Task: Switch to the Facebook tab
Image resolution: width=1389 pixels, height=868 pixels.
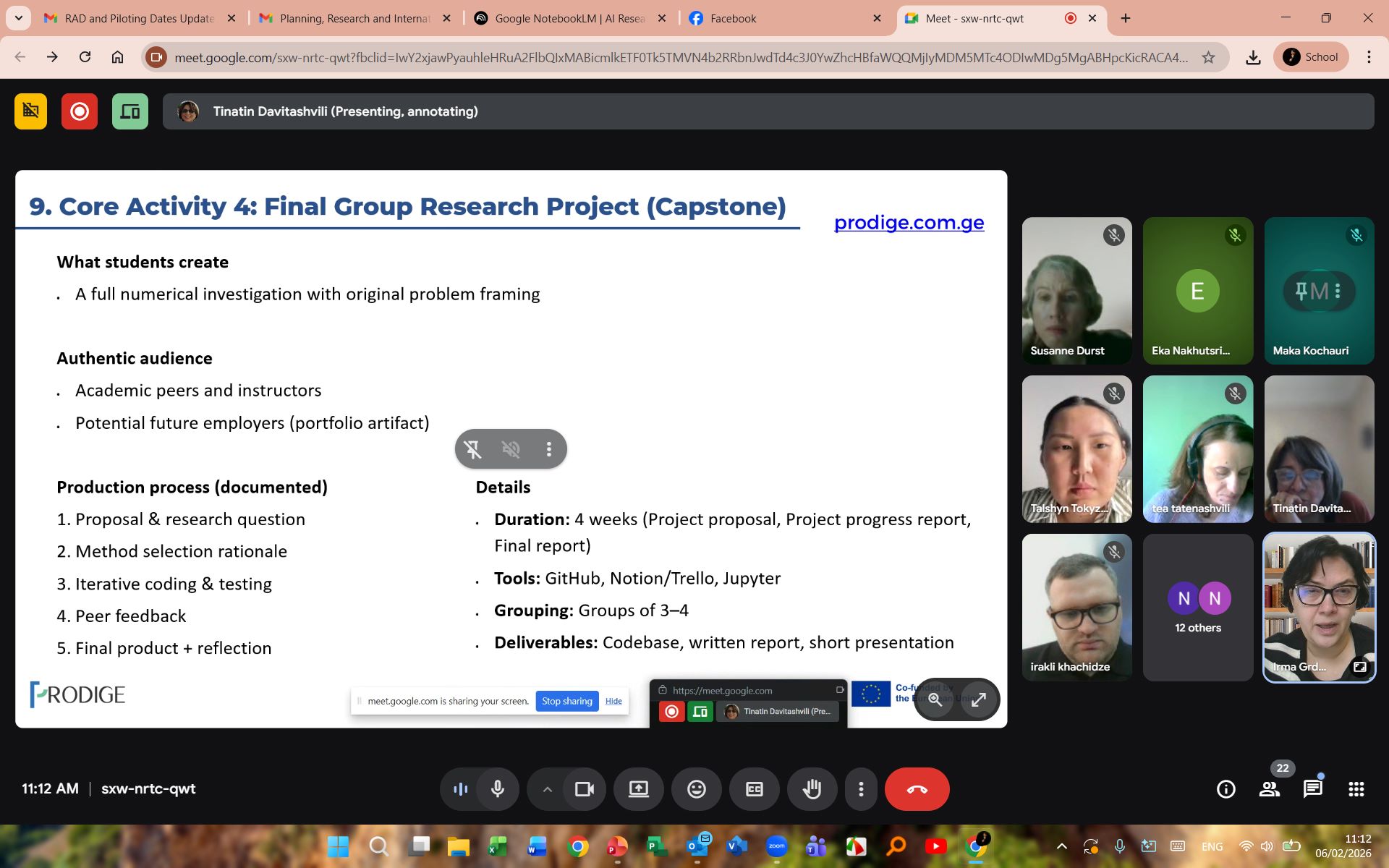Action: (x=732, y=18)
